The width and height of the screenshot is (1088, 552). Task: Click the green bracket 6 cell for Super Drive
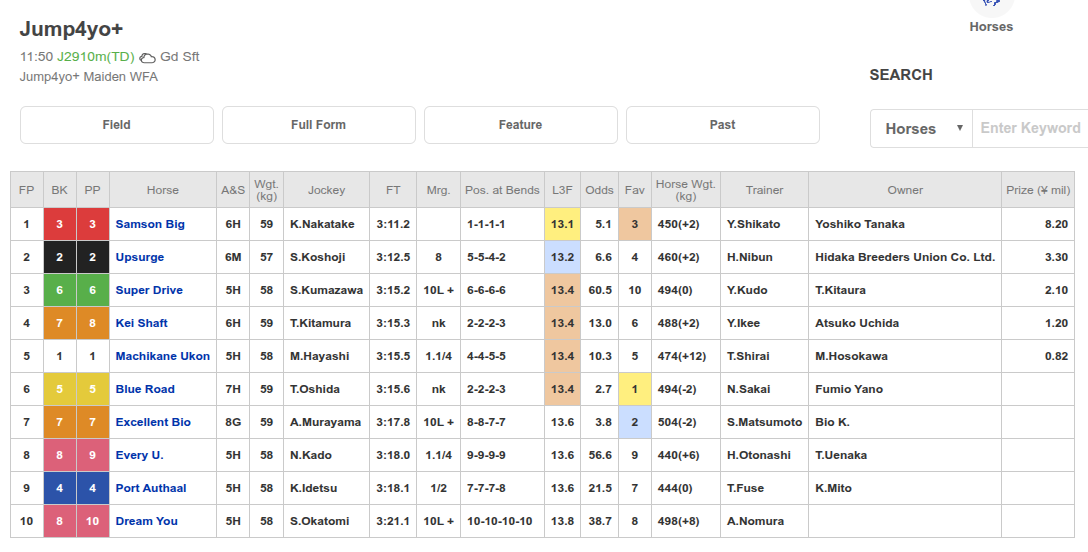point(60,290)
